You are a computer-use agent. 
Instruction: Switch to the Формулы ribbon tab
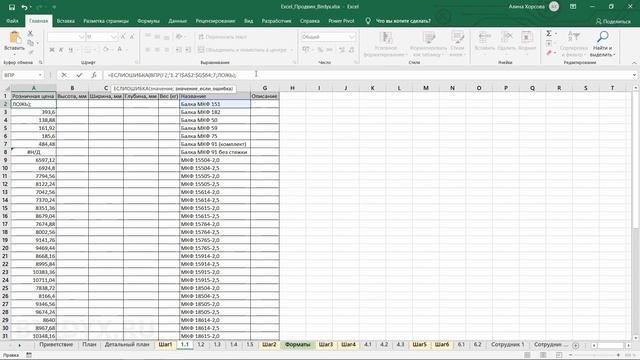[x=148, y=21]
